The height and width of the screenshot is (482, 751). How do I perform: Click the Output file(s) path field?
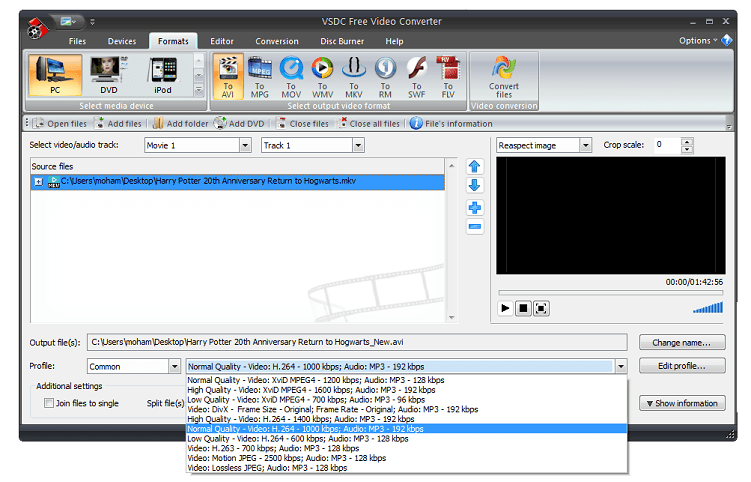(357, 342)
